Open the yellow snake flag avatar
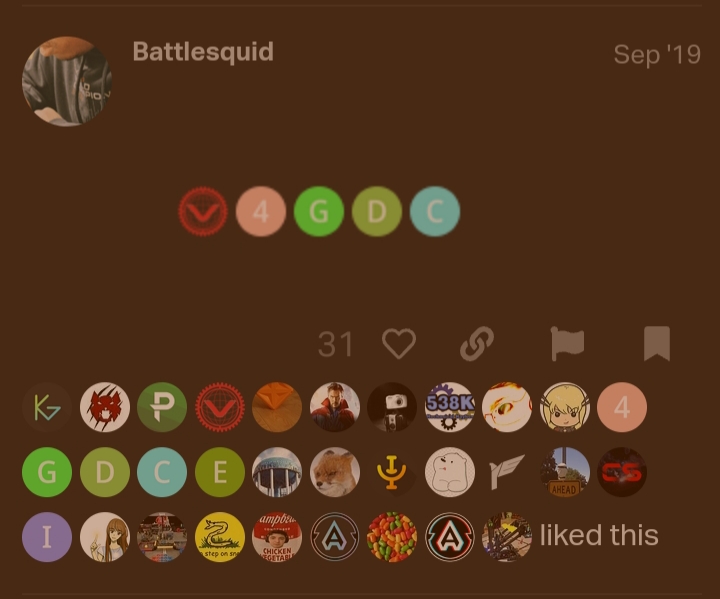720x599 pixels. pyautogui.click(x=219, y=537)
